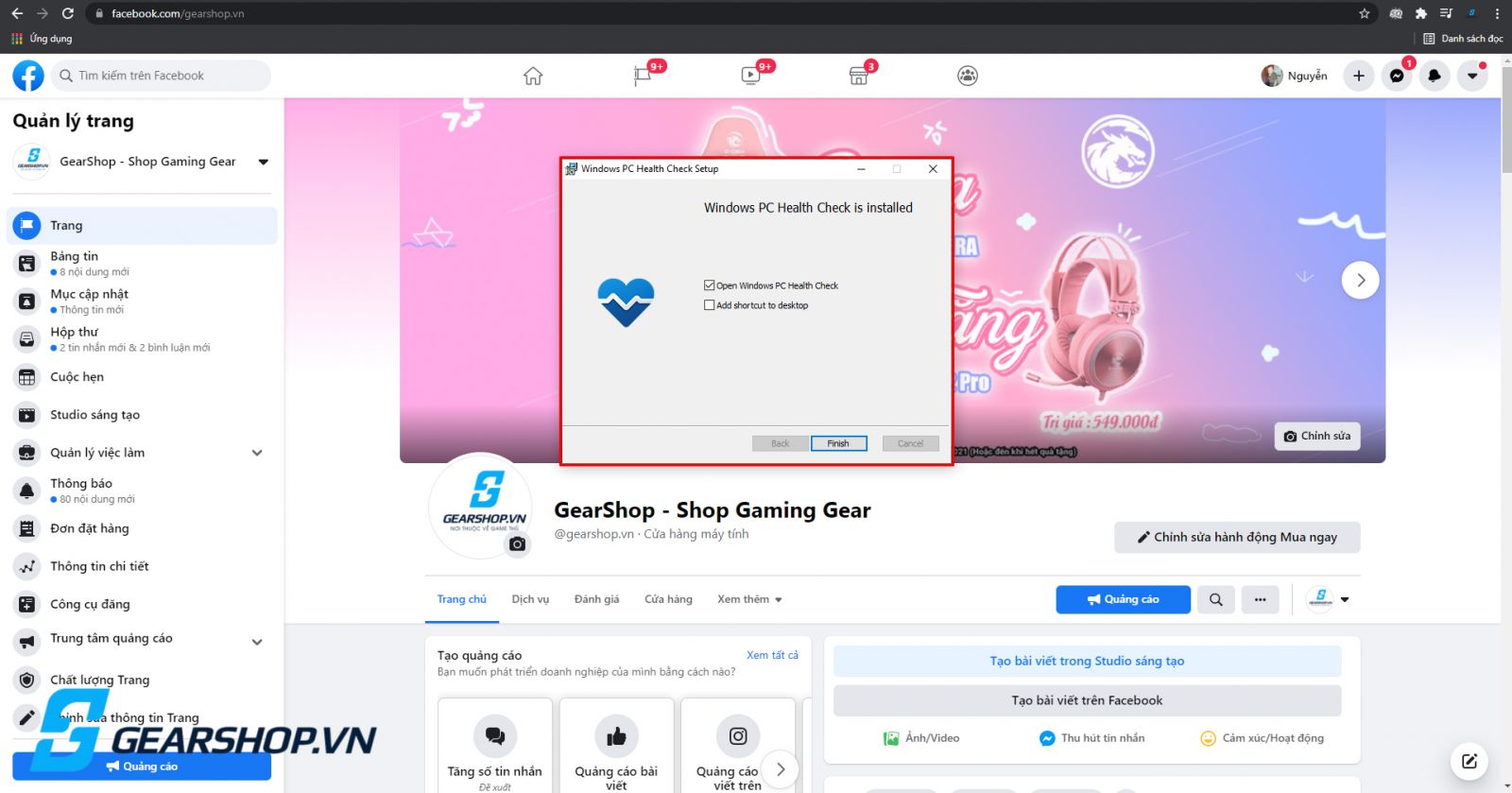Open Danh sách đọc reading list
The width and height of the screenshot is (1512, 793).
[x=1463, y=39]
